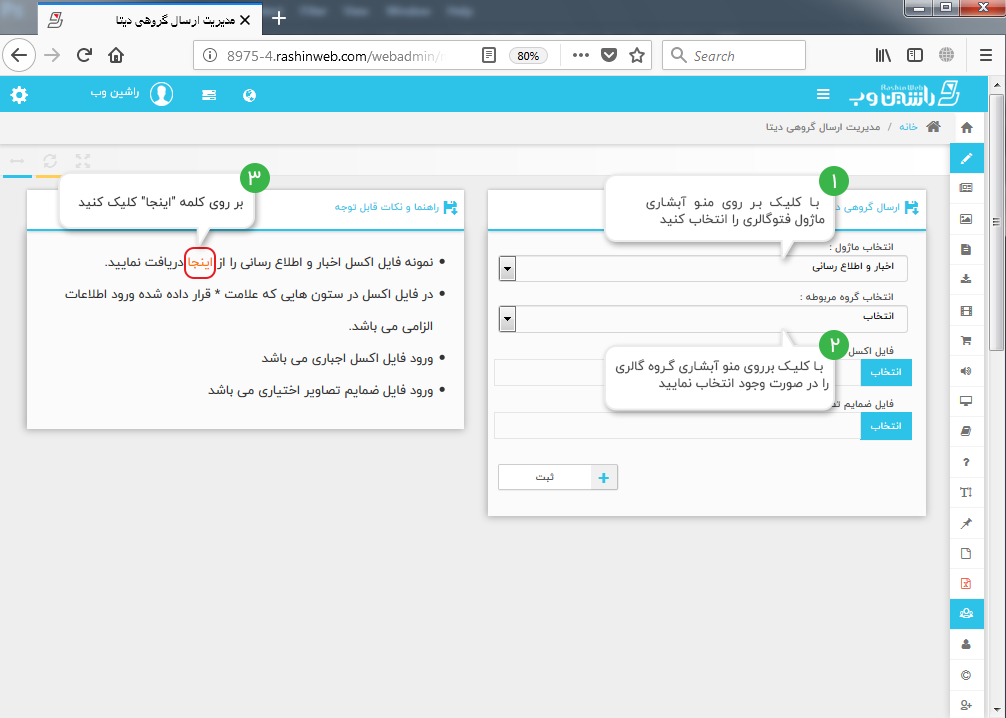Screen dimensions: 1006x718
Task: Toggle the browser sidebar icon
Action: [915, 55]
